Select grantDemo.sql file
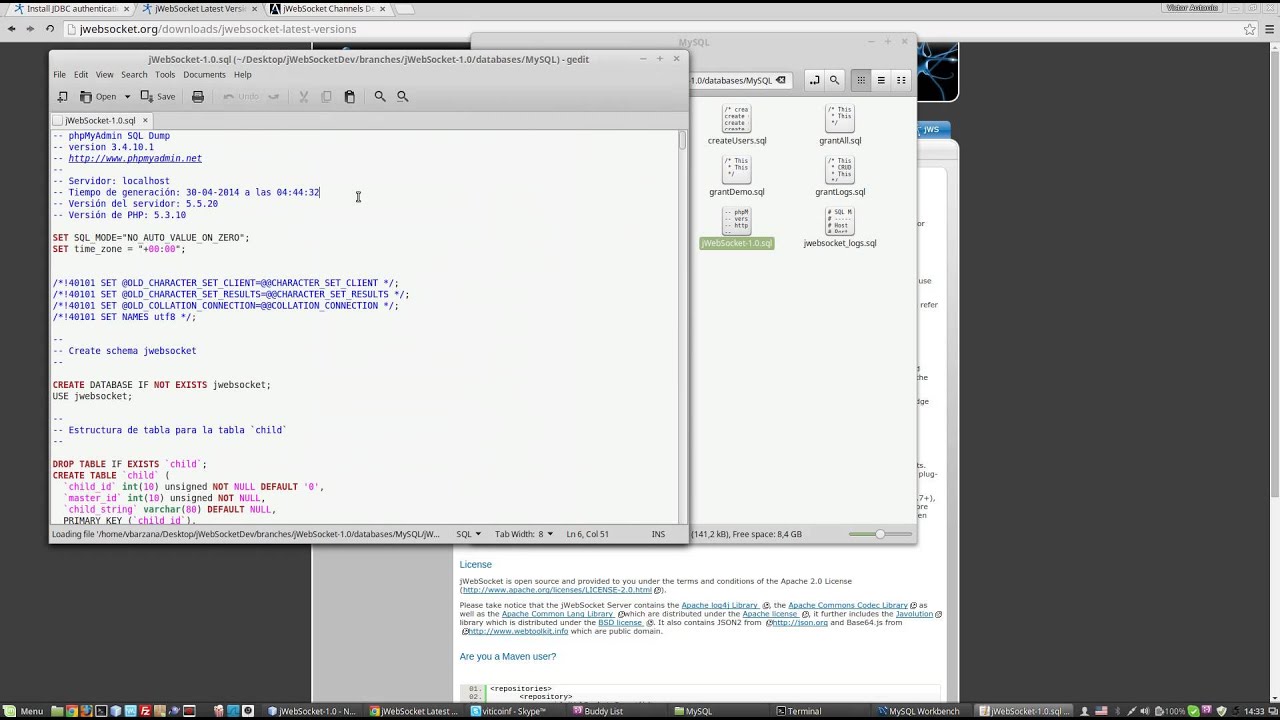 tap(737, 177)
